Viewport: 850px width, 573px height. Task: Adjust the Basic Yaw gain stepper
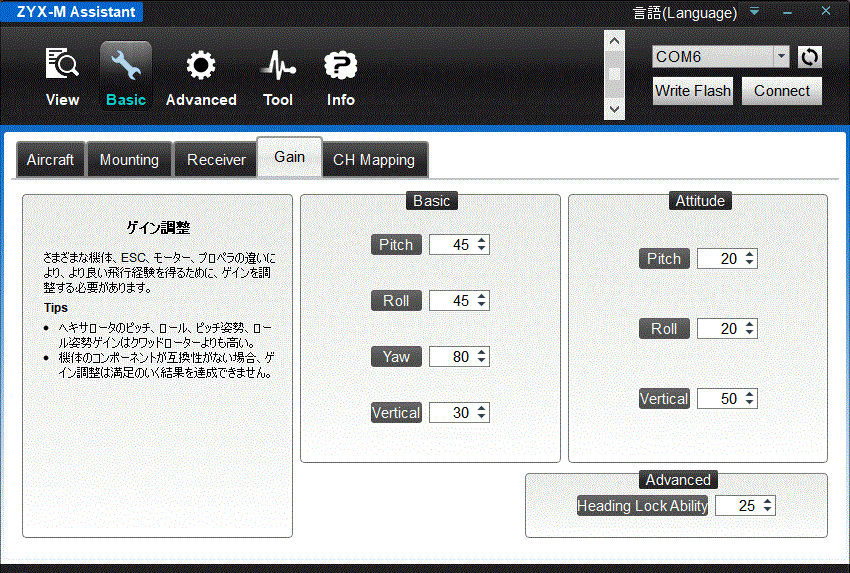coord(482,357)
